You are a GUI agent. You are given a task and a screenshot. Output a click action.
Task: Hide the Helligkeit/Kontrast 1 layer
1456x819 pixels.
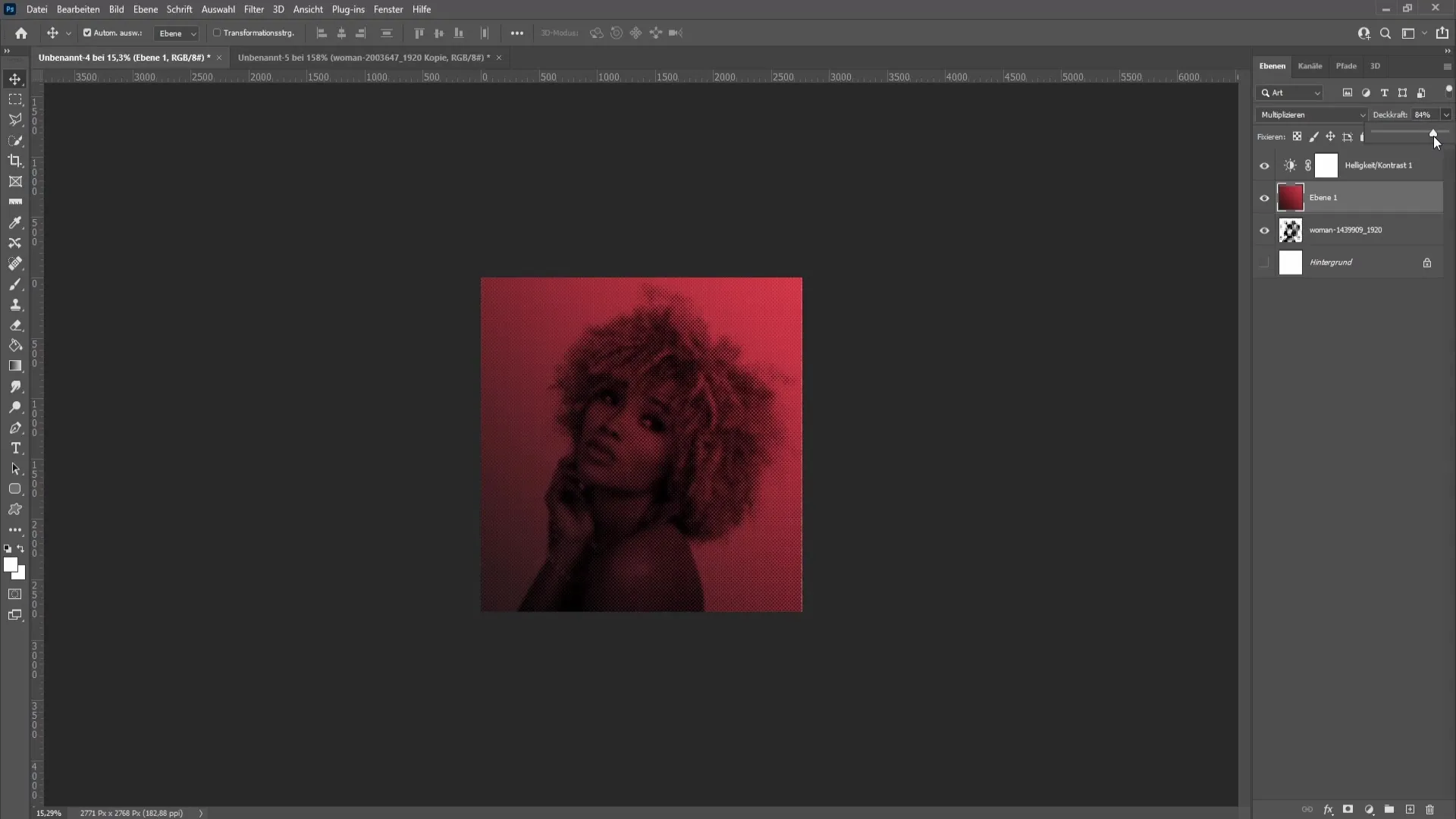coord(1264,166)
